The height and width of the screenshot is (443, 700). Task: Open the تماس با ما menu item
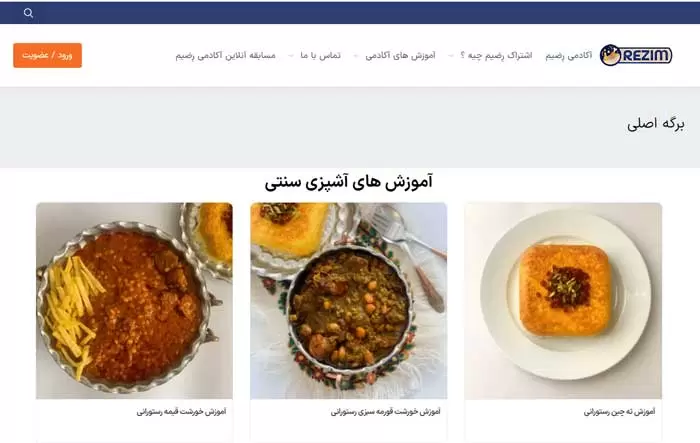tap(320, 55)
